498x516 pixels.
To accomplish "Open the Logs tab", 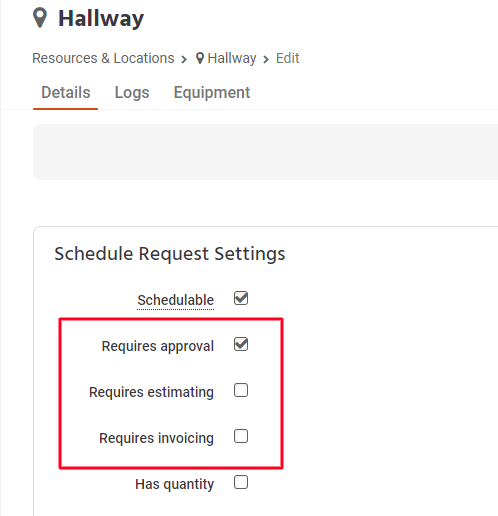I will [x=132, y=92].
